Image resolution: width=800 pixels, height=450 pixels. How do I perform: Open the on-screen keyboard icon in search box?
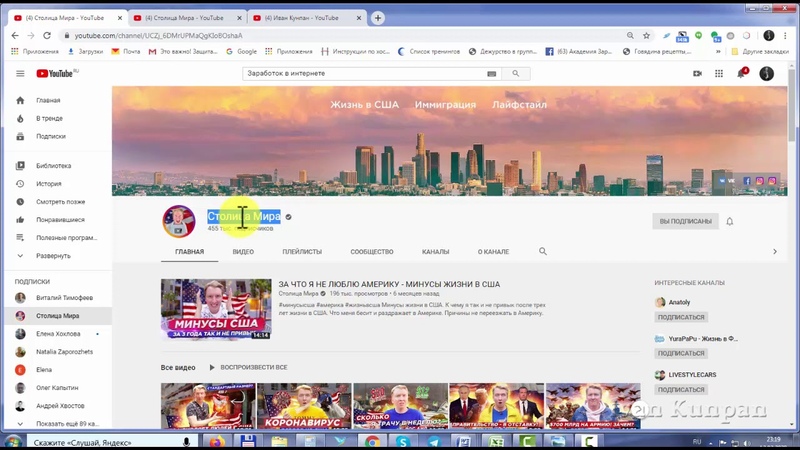point(491,74)
